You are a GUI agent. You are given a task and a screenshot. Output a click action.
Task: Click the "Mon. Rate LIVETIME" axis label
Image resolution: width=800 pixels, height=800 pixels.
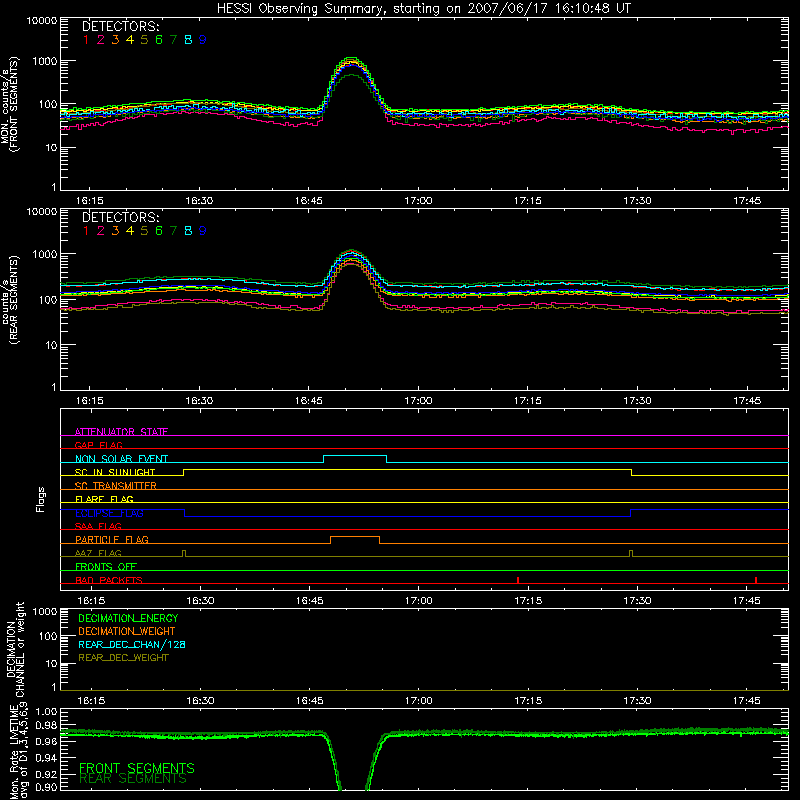[14, 751]
